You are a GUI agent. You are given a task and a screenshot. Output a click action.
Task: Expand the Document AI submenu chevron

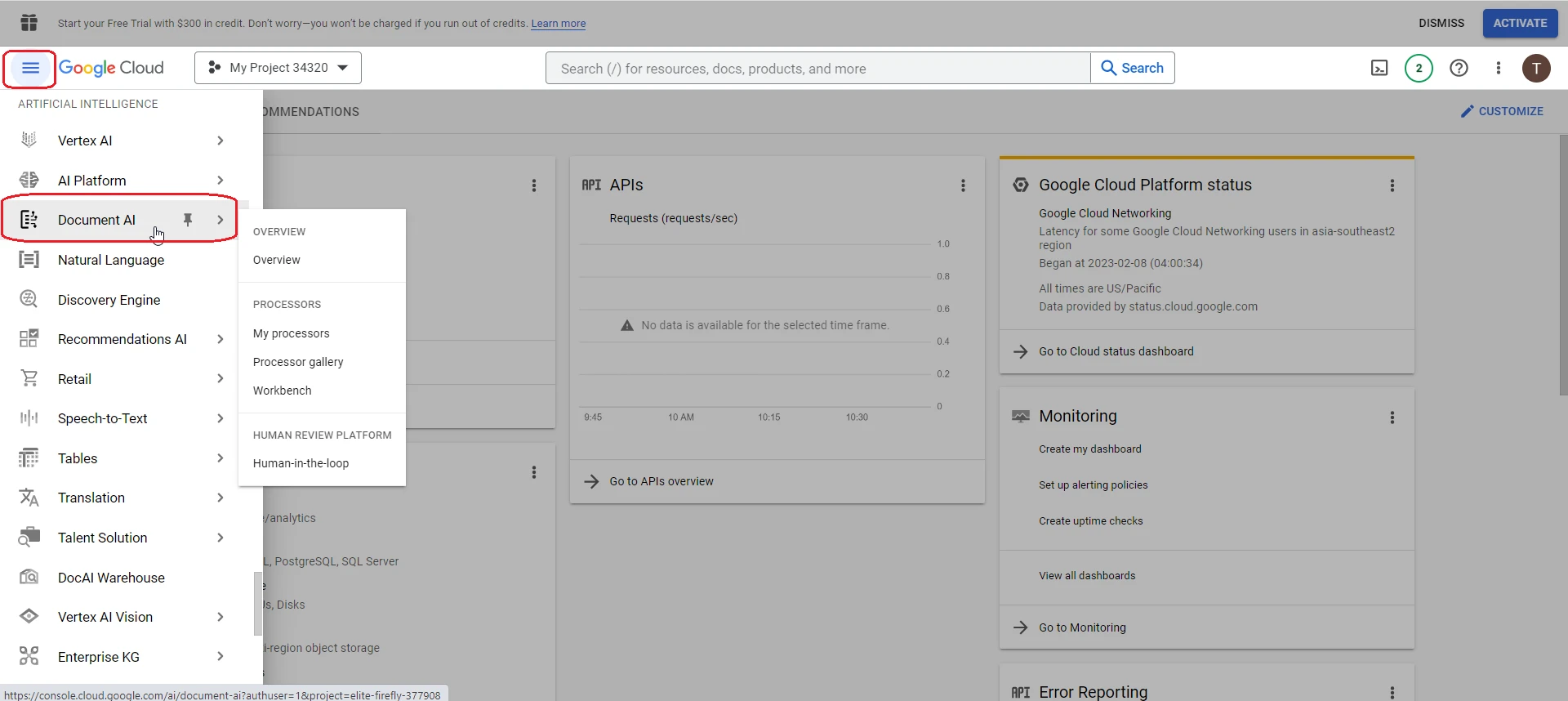220,220
